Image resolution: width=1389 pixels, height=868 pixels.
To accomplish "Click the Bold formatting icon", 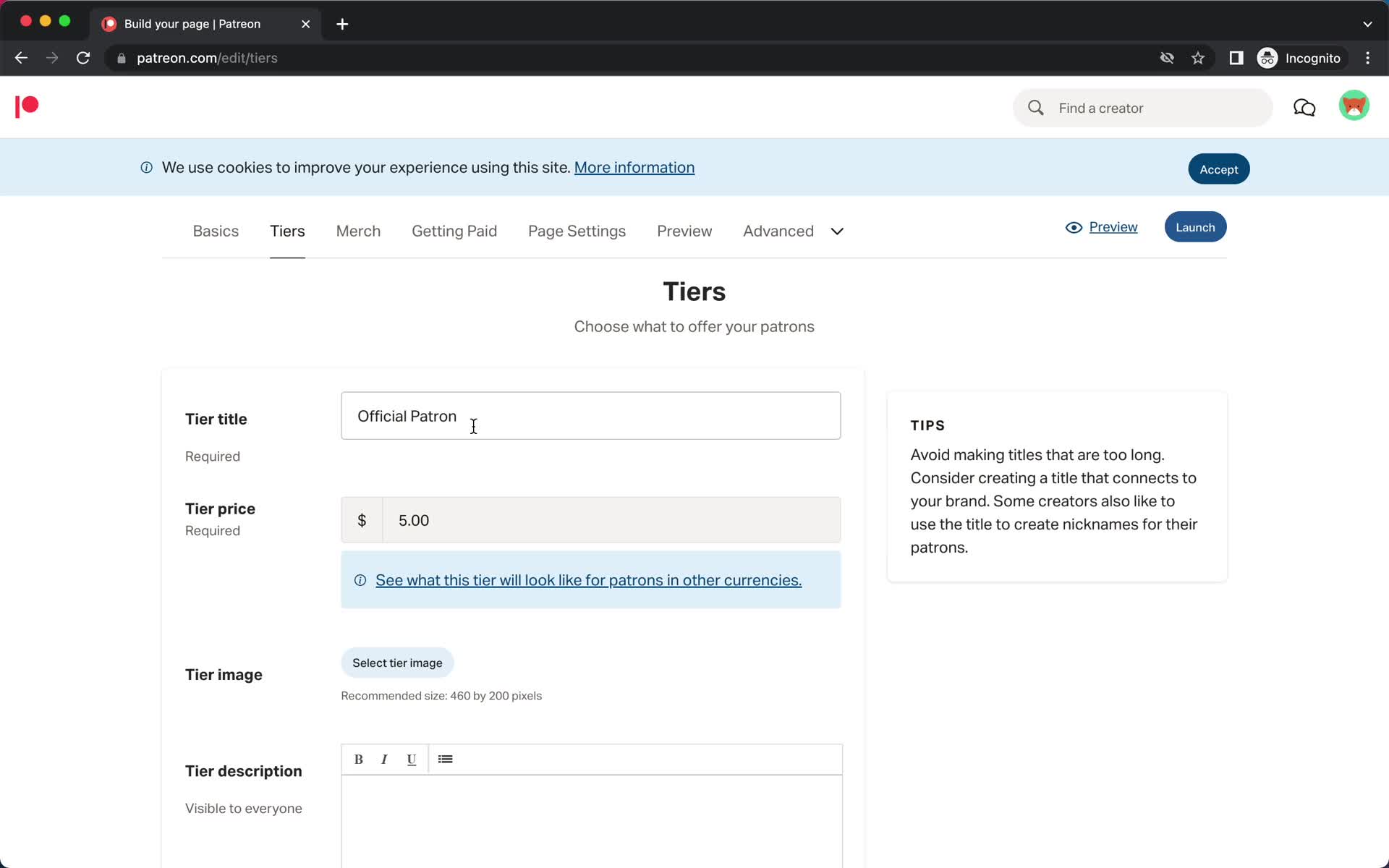I will click(357, 758).
